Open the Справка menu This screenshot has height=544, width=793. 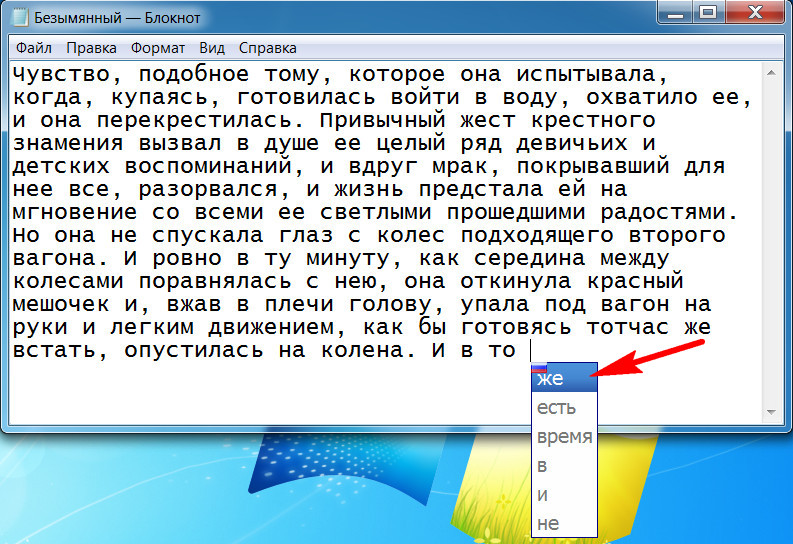[x=268, y=48]
